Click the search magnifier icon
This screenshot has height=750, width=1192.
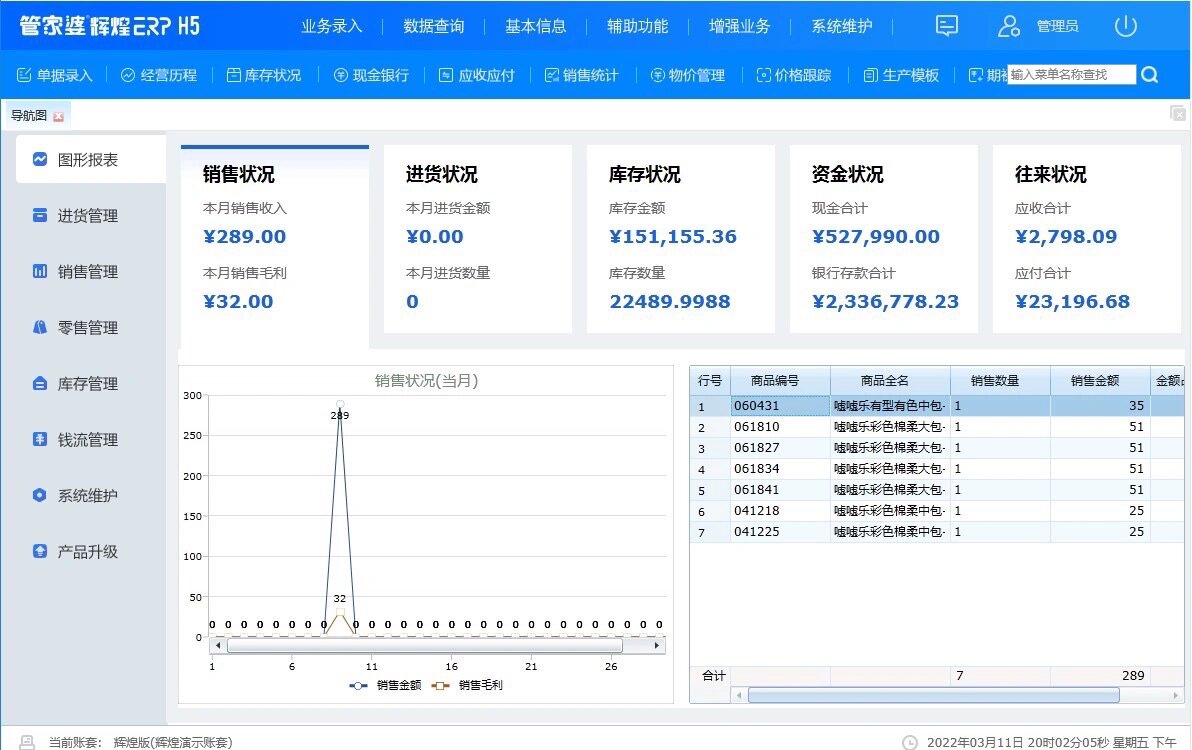pyautogui.click(x=1150, y=75)
